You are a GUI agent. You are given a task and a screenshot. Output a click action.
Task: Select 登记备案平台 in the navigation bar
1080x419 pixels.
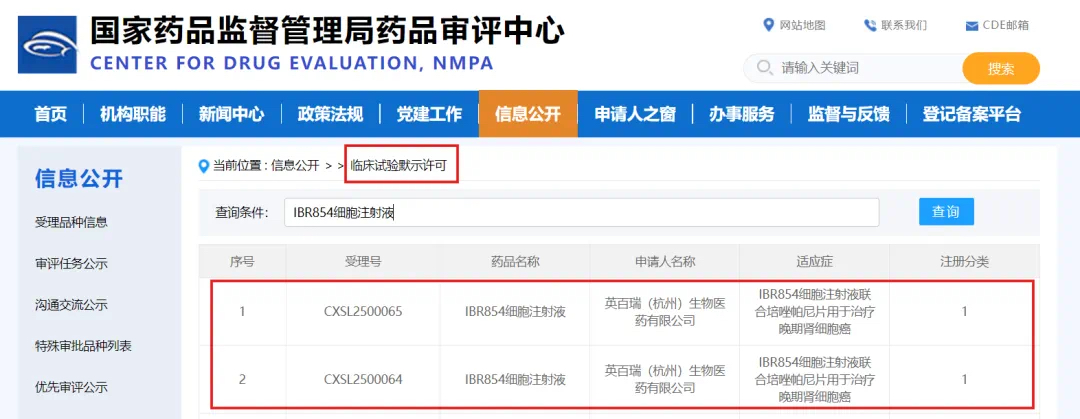971,114
